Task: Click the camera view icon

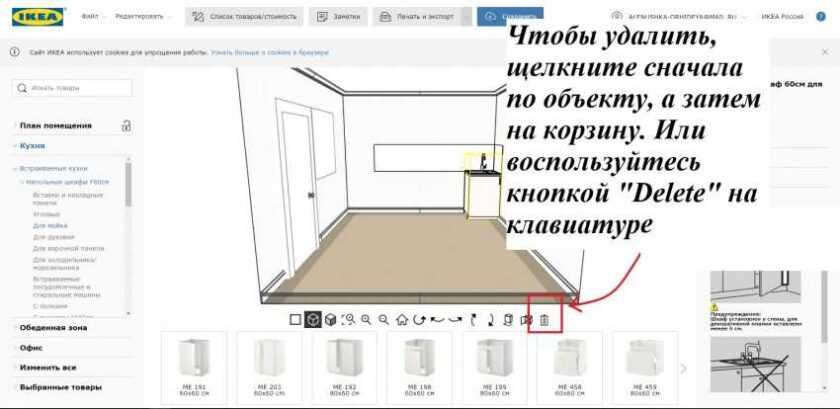Action: [x=525, y=320]
